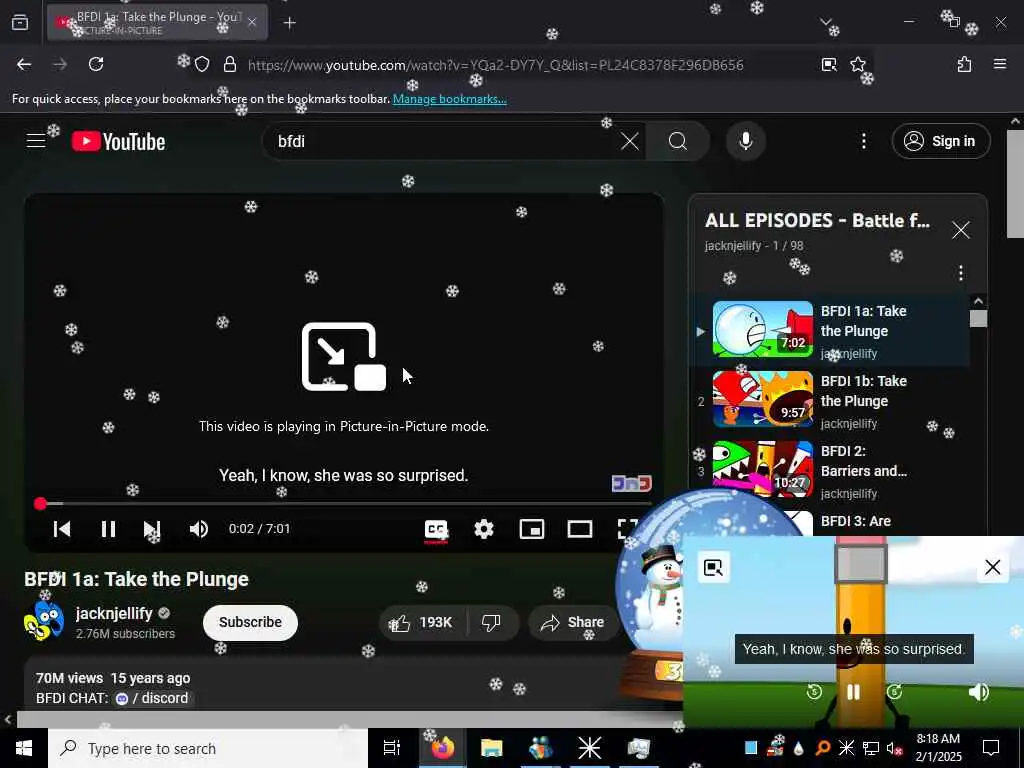Open a new browser tab
Image resolution: width=1024 pixels, height=768 pixels.
pyautogui.click(x=289, y=23)
